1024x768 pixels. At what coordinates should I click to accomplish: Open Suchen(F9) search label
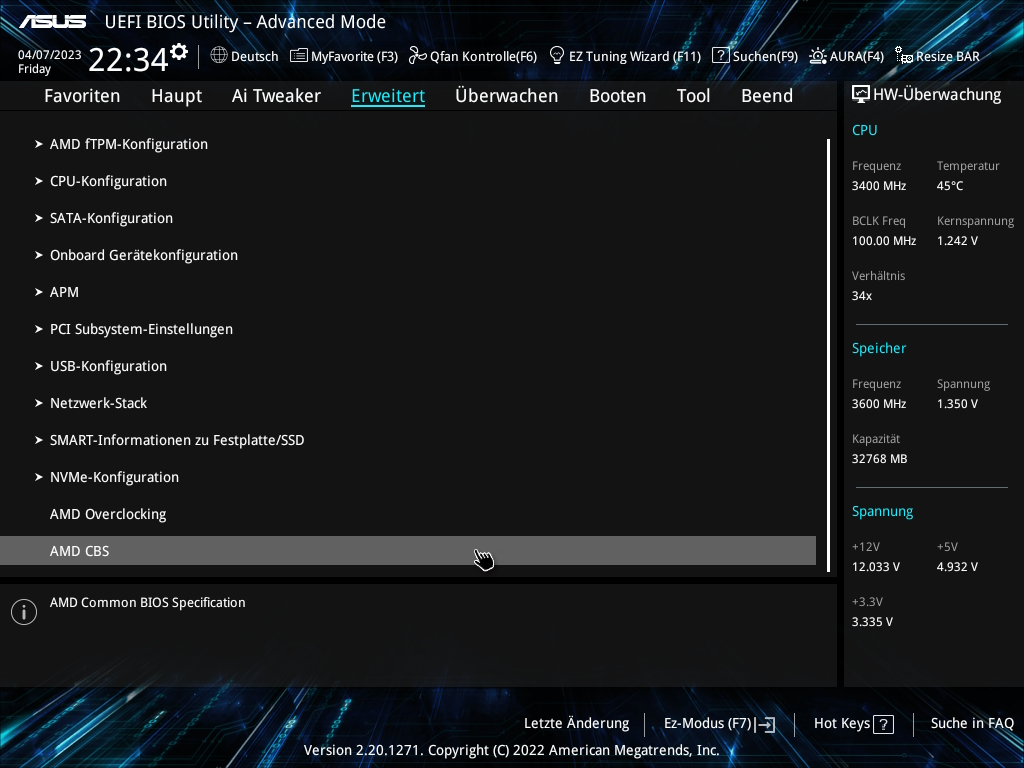[x=765, y=57]
